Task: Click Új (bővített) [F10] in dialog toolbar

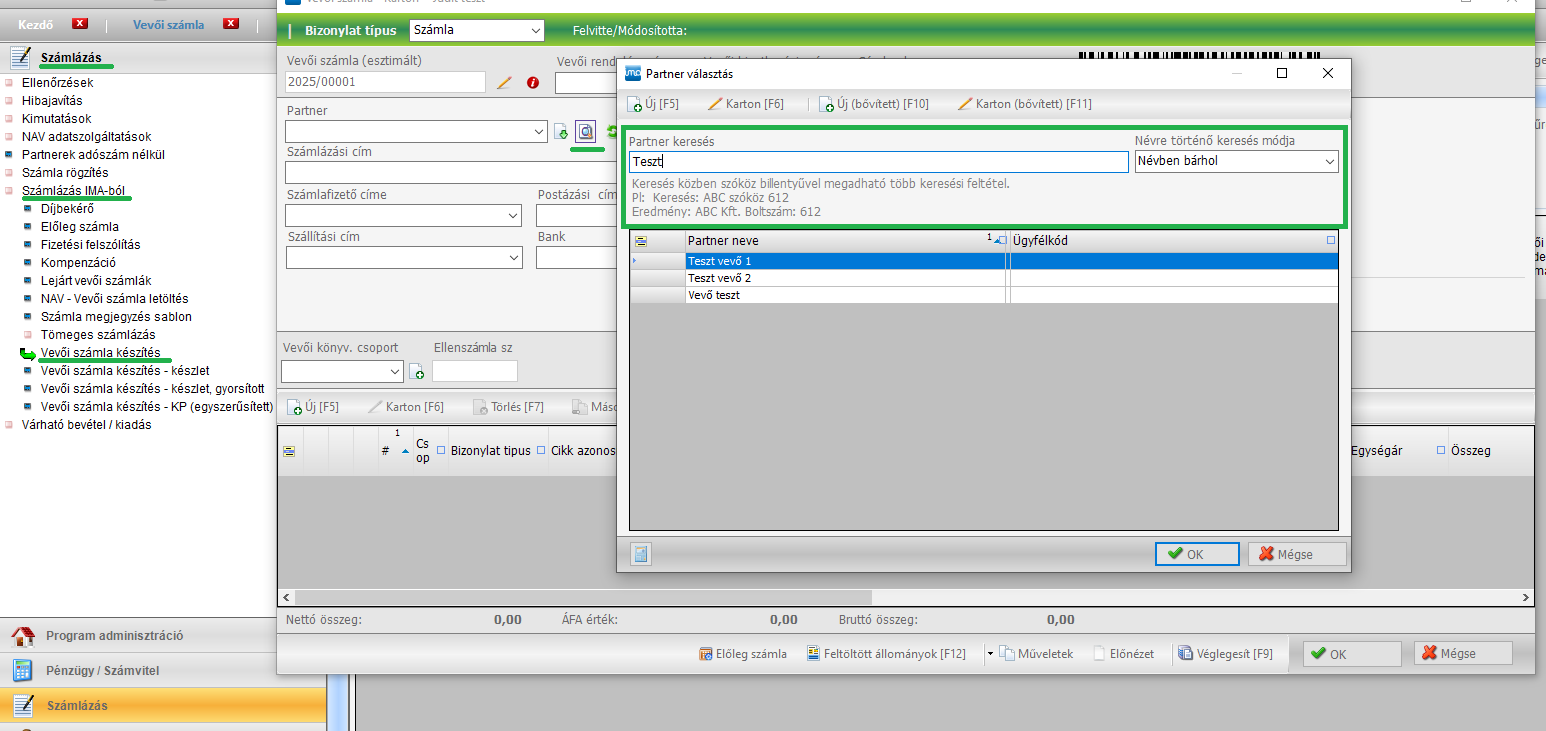Action: [x=874, y=104]
